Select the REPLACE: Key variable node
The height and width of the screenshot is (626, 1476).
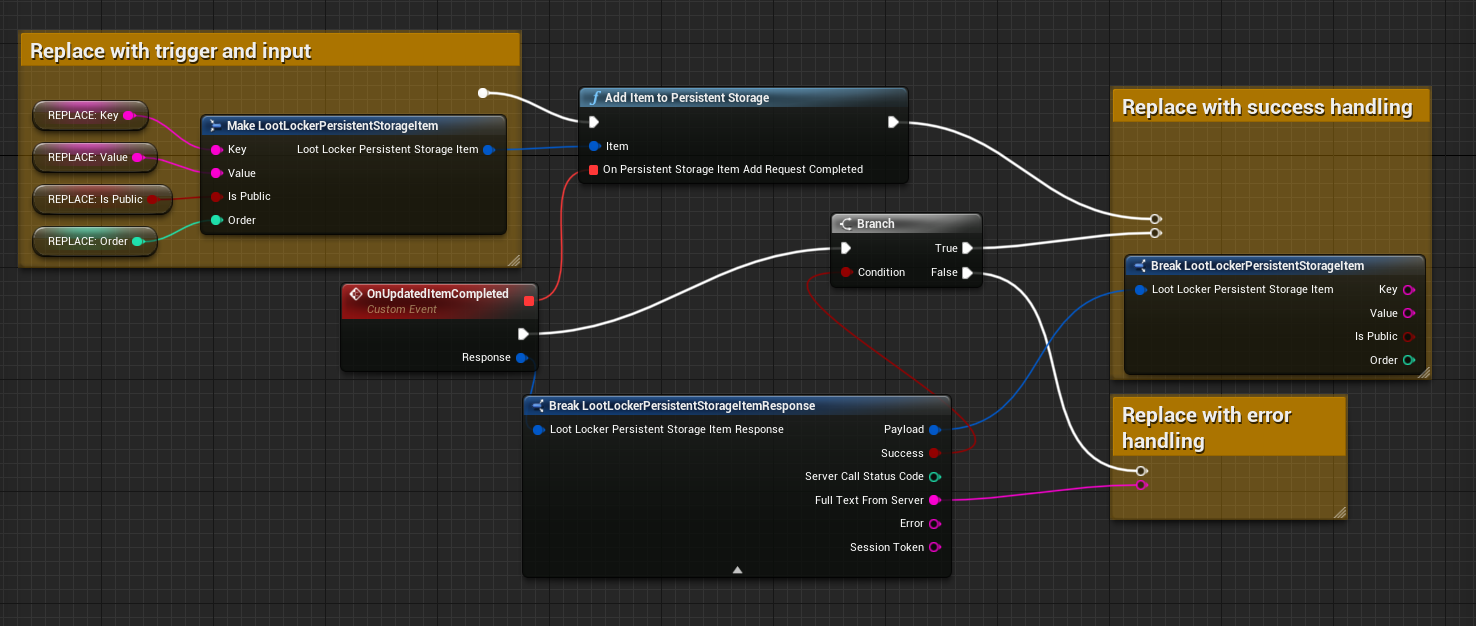(x=84, y=115)
